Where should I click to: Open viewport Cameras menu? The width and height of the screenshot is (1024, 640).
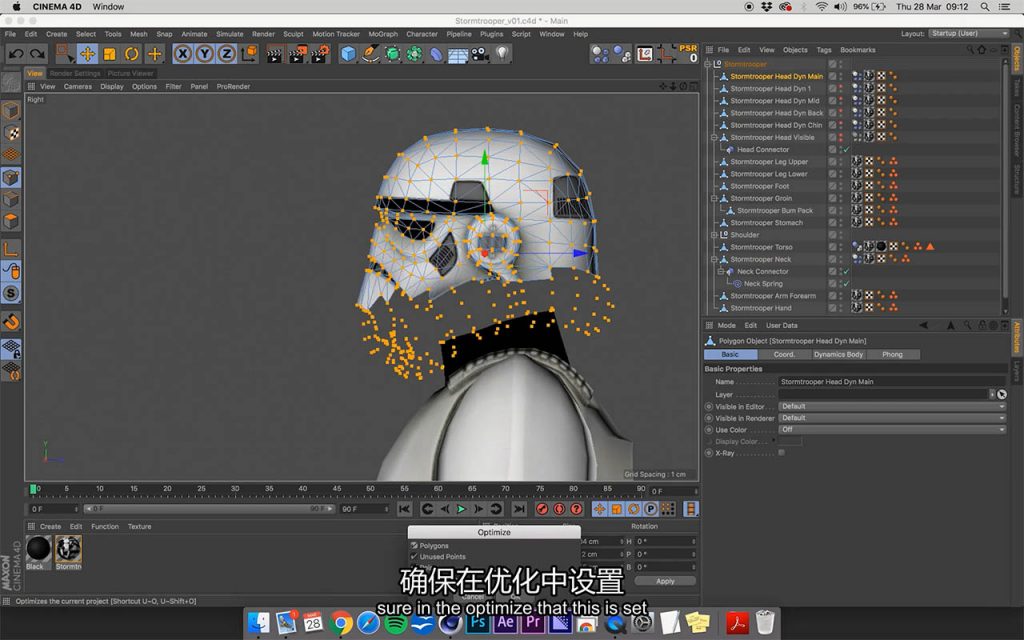78,86
